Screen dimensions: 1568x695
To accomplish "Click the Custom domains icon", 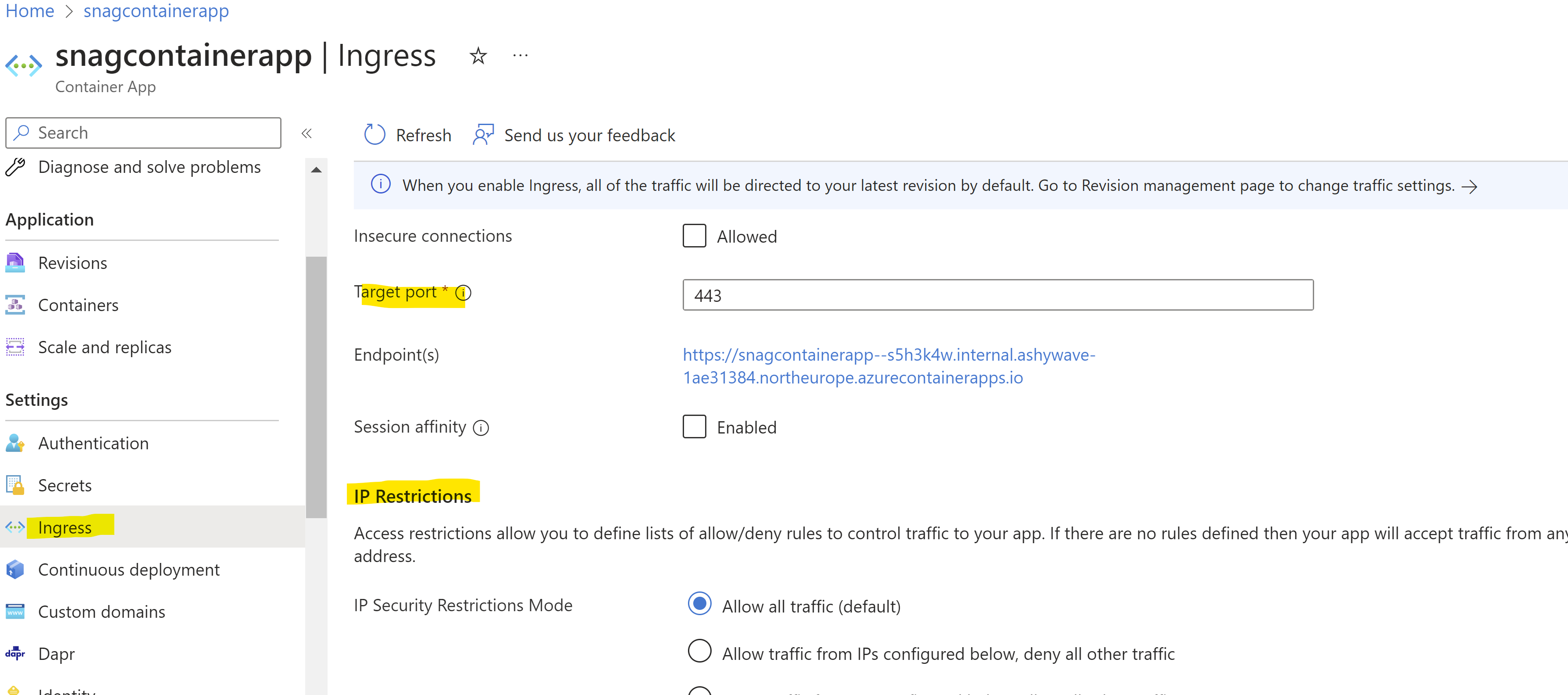I will [15, 611].
